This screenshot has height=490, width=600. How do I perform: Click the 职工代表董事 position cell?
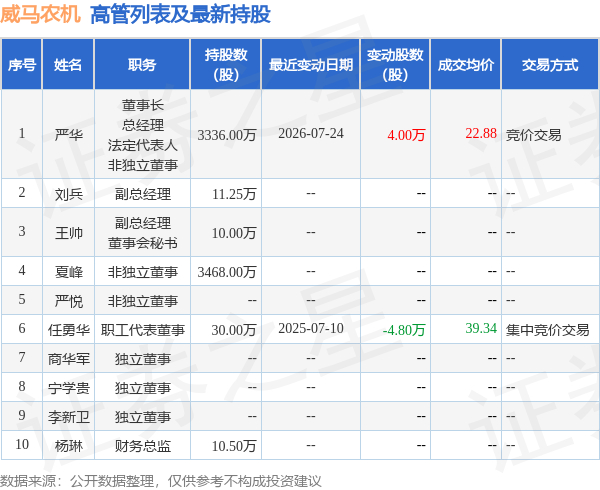pos(143,330)
